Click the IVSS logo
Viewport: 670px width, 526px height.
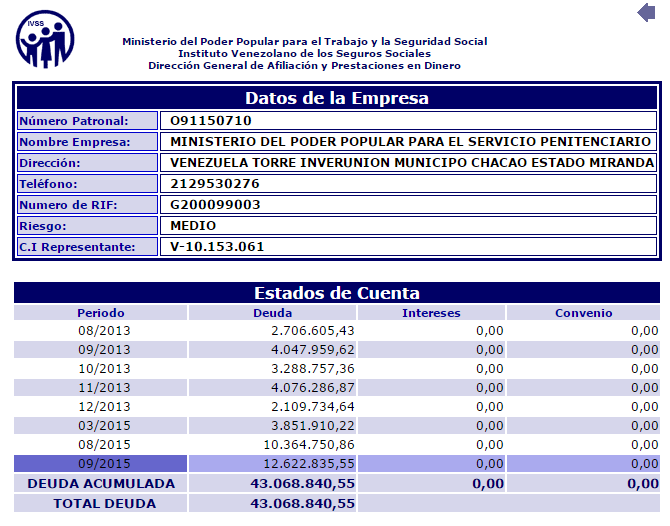[x=45, y=39]
